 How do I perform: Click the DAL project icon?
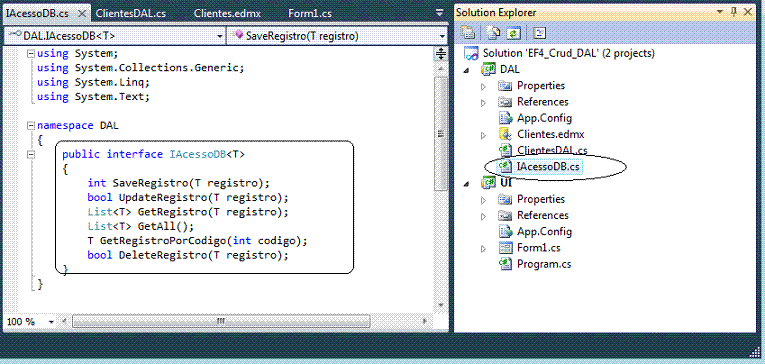[488, 69]
